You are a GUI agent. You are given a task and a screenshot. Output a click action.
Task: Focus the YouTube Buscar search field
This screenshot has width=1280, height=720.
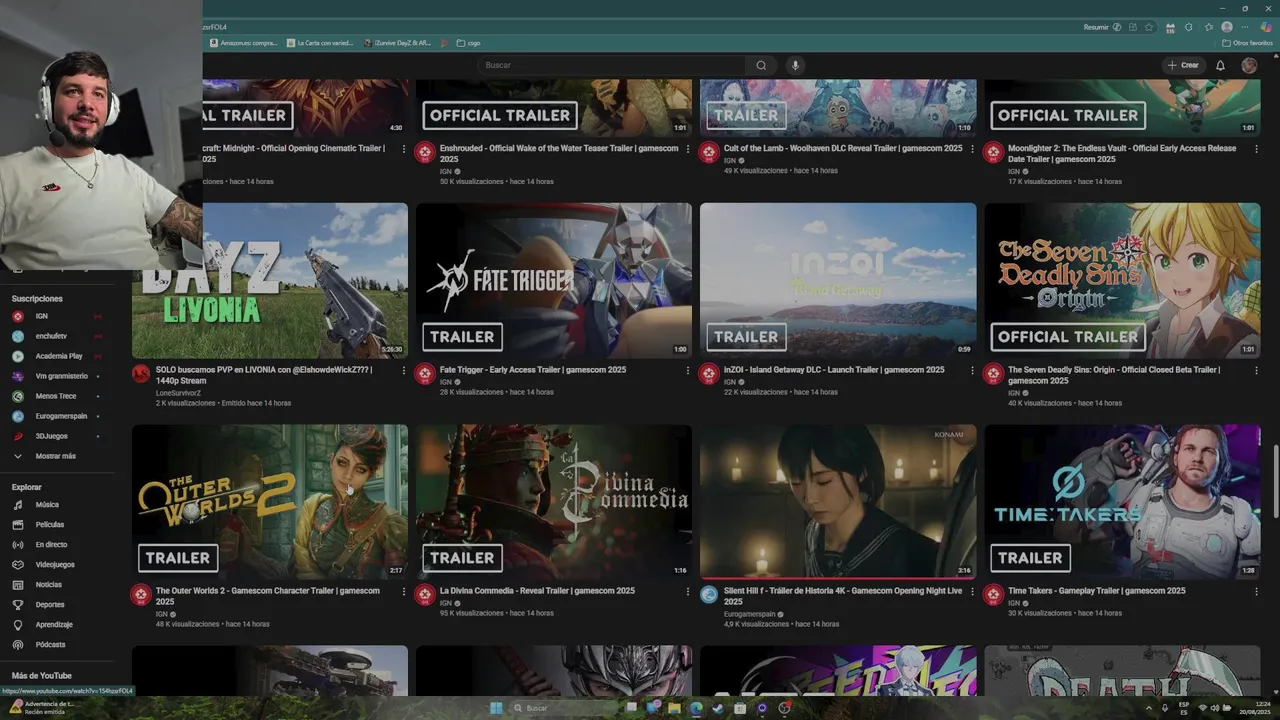pyautogui.click(x=612, y=65)
